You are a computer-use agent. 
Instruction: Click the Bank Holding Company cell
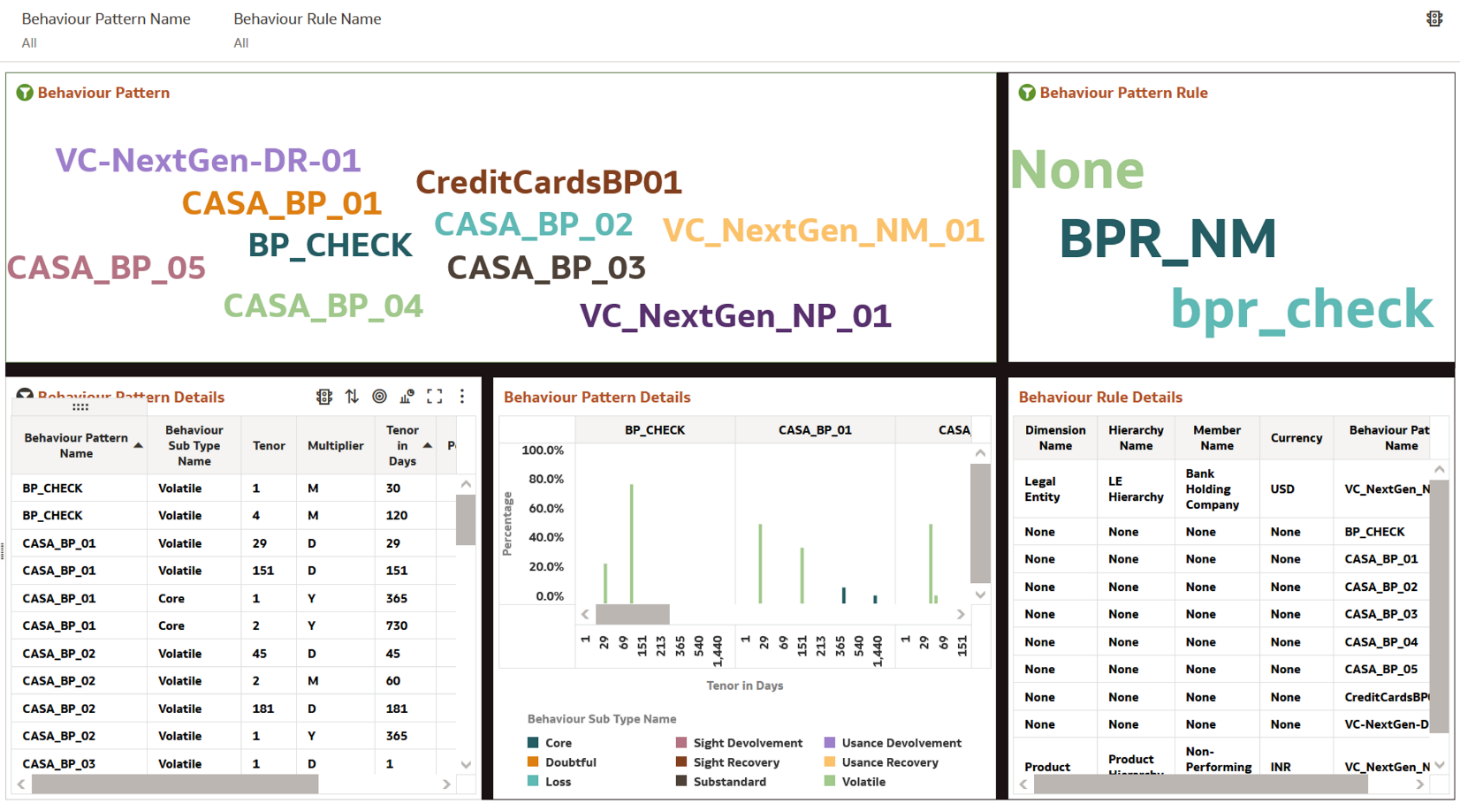[1217, 489]
